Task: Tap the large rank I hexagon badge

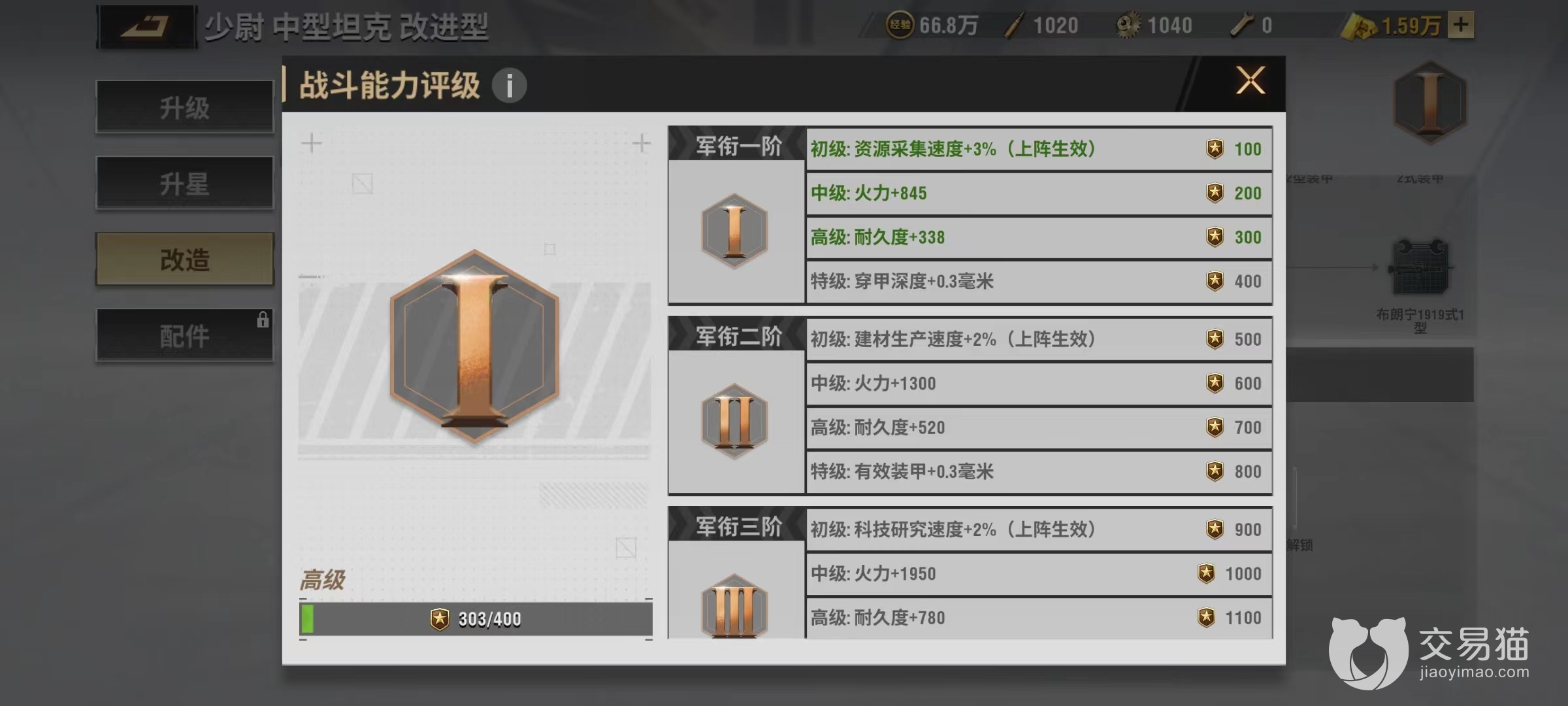Action: [474, 347]
